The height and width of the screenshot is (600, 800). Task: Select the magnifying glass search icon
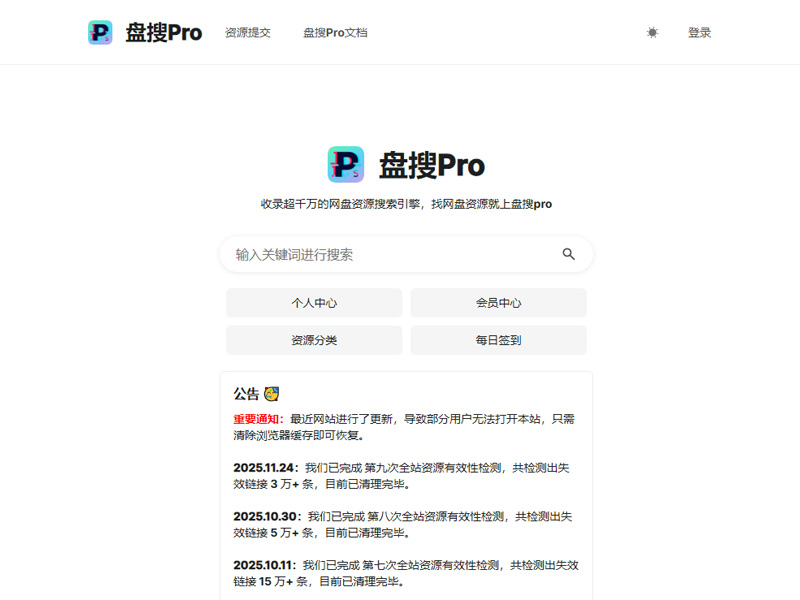point(570,254)
